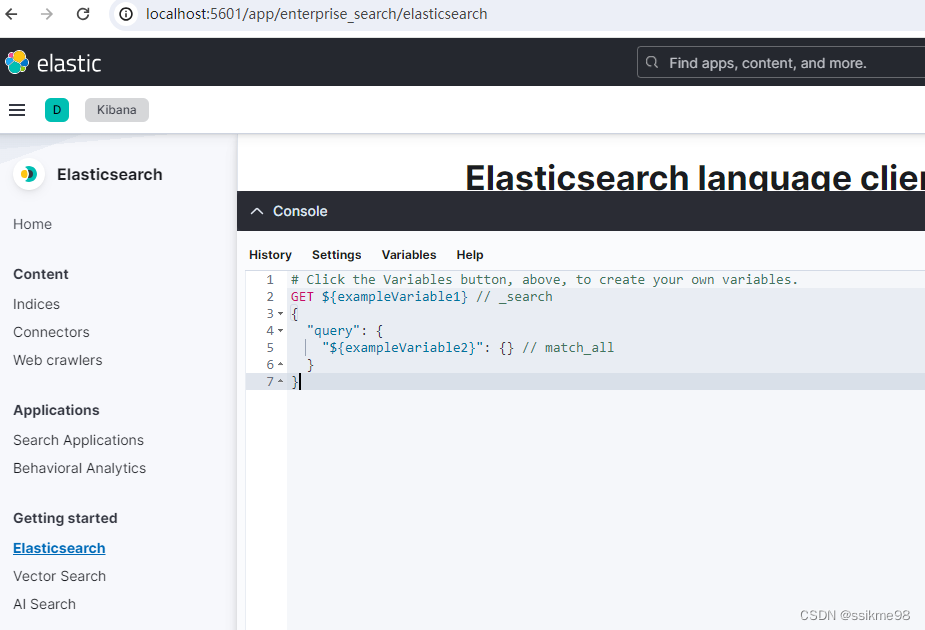Click the localhost URL address bar
This screenshot has height=630, width=925.
pos(519,14)
